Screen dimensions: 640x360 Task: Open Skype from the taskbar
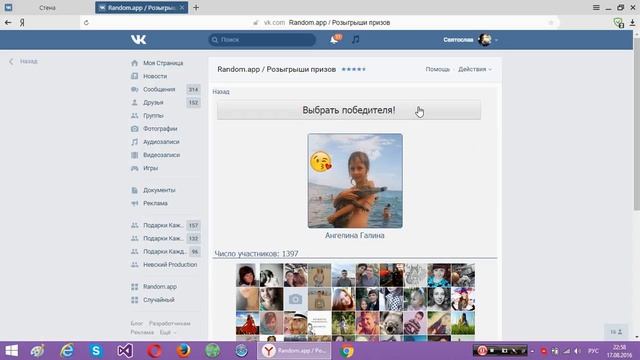(x=96, y=351)
